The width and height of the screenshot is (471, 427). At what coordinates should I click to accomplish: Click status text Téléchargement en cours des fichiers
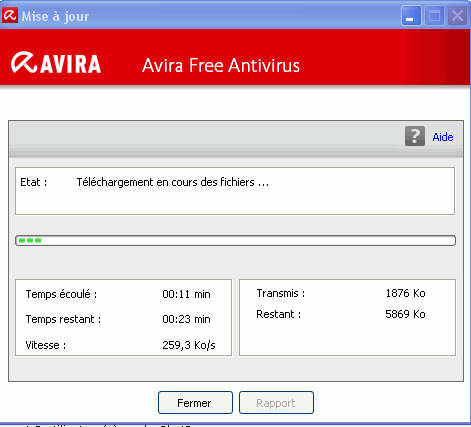coord(173,182)
